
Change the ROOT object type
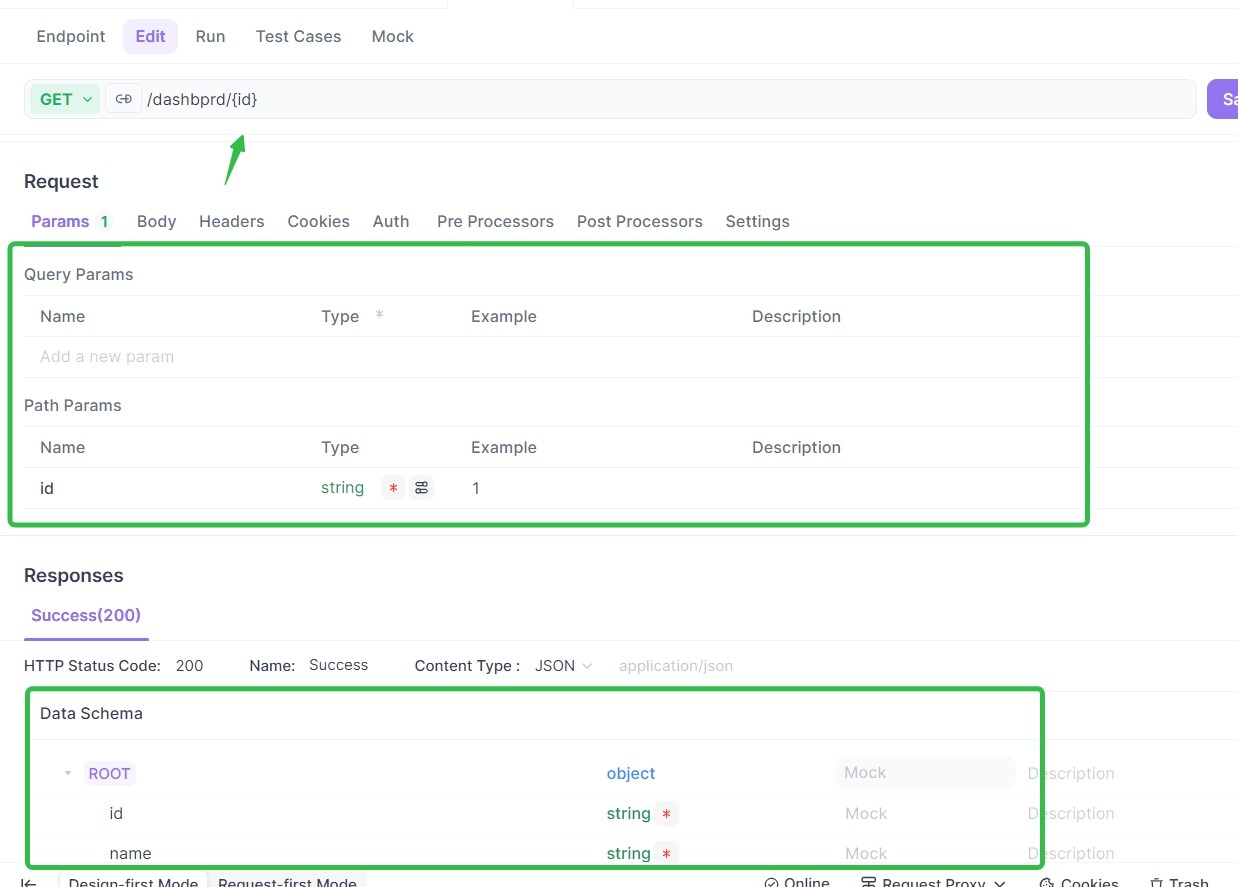(x=631, y=774)
